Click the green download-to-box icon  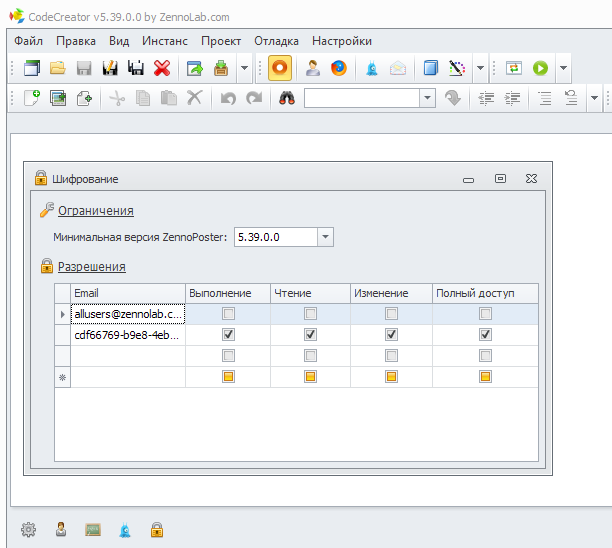[221, 68]
